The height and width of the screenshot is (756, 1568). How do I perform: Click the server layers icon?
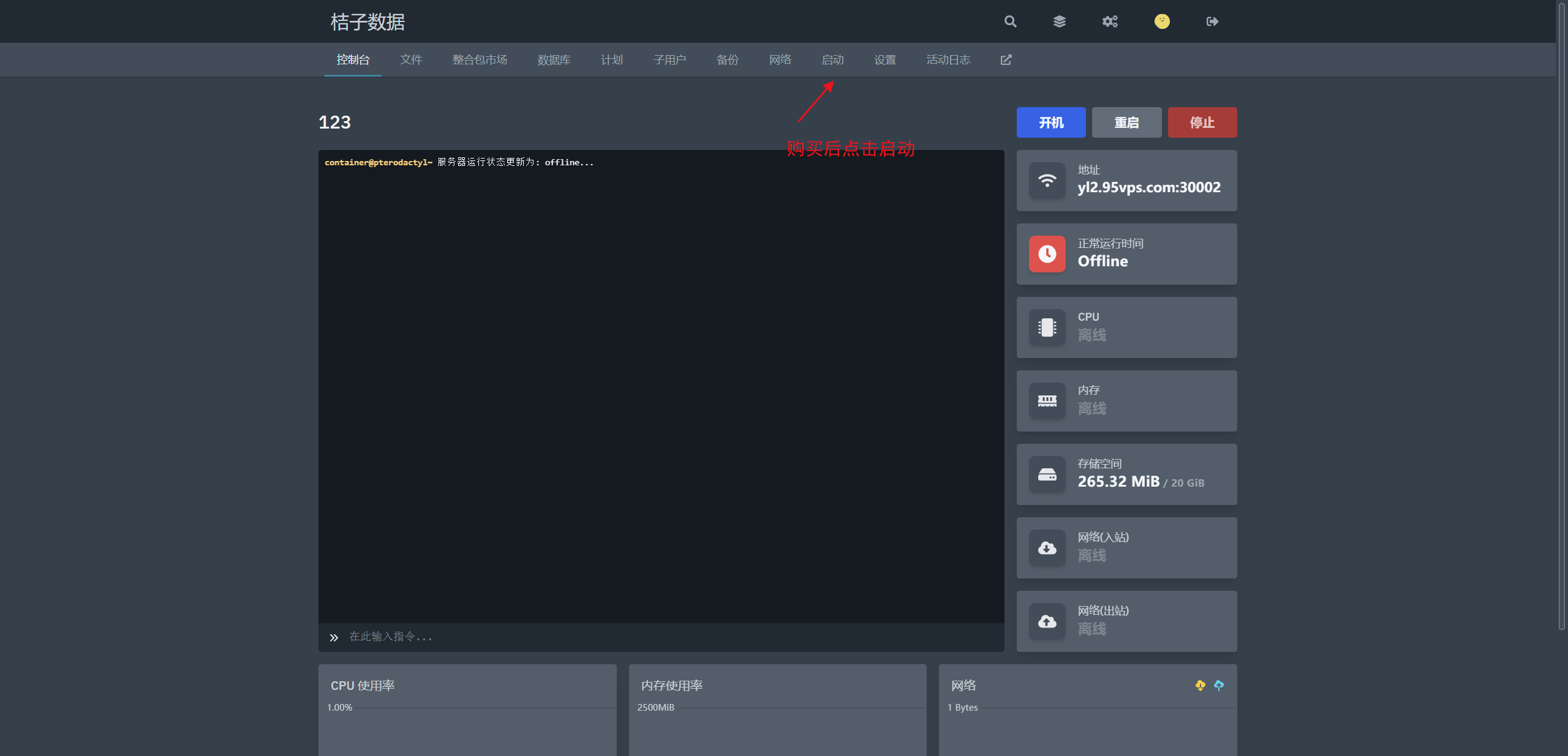click(1060, 21)
